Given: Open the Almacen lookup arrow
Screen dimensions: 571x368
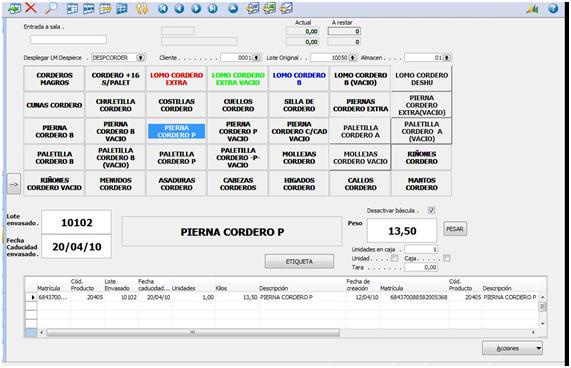Looking at the screenshot, I should (x=447, y=58).
